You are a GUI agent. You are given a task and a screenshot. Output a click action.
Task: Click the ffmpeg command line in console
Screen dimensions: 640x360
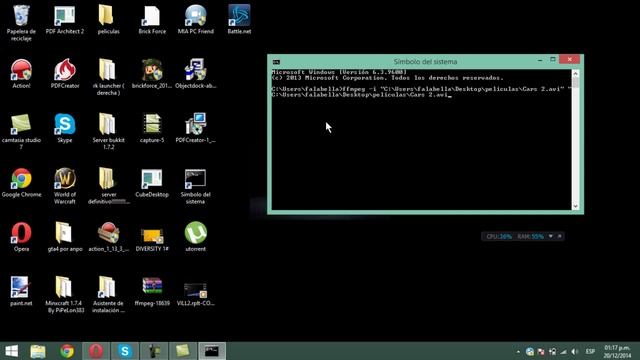[x=421, y=91]
